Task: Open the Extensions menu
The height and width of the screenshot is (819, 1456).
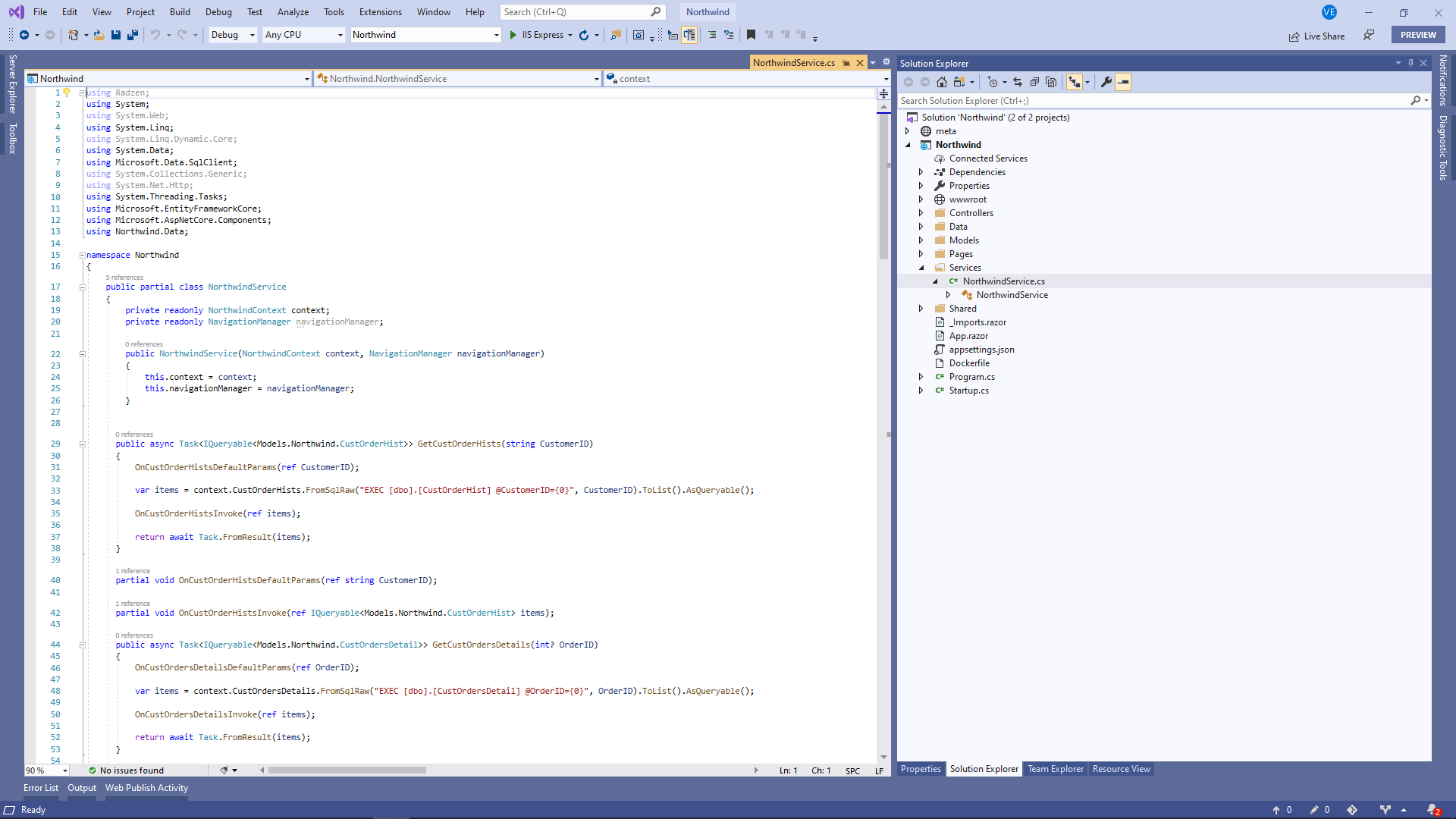Action: click(x=380, y=12)
